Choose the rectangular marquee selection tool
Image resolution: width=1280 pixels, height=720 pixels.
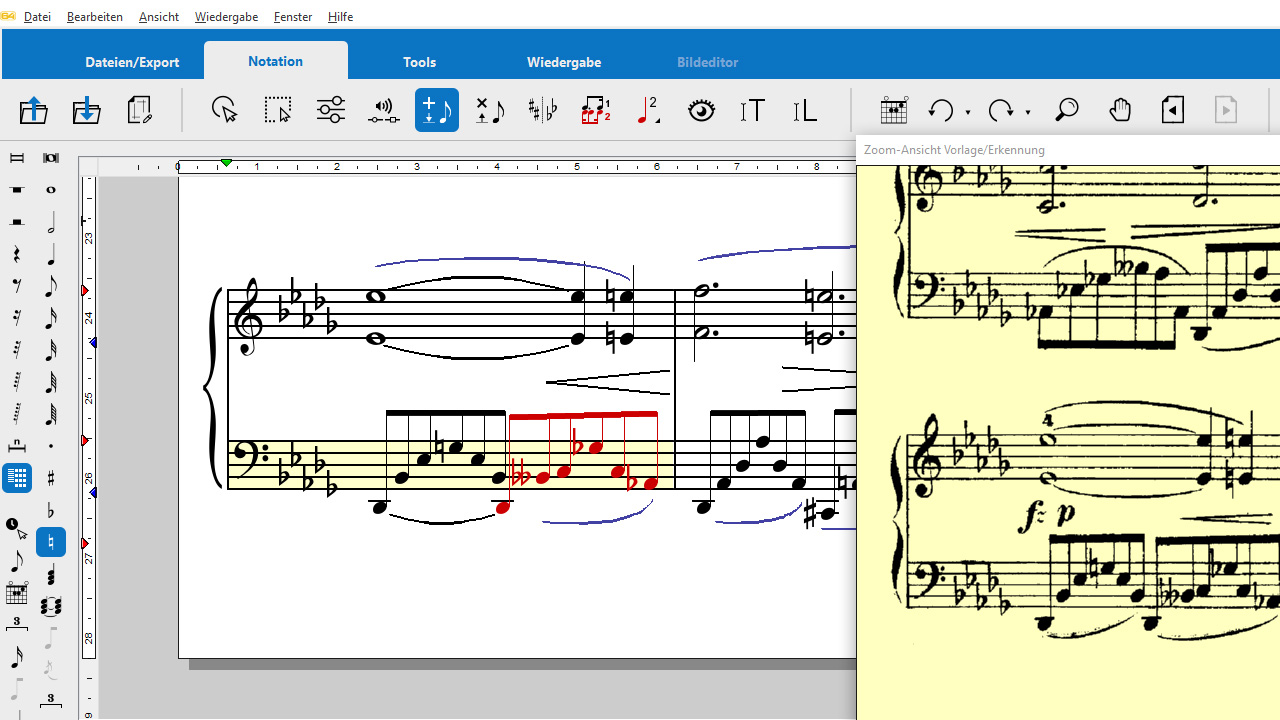pos(278,110)
